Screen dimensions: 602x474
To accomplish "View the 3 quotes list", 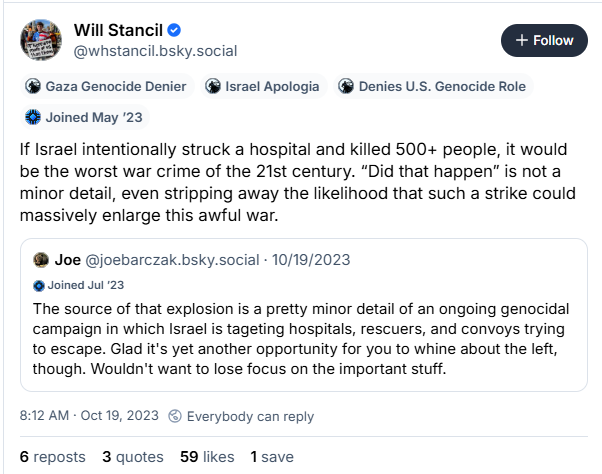I will click(x=133, y=457).
